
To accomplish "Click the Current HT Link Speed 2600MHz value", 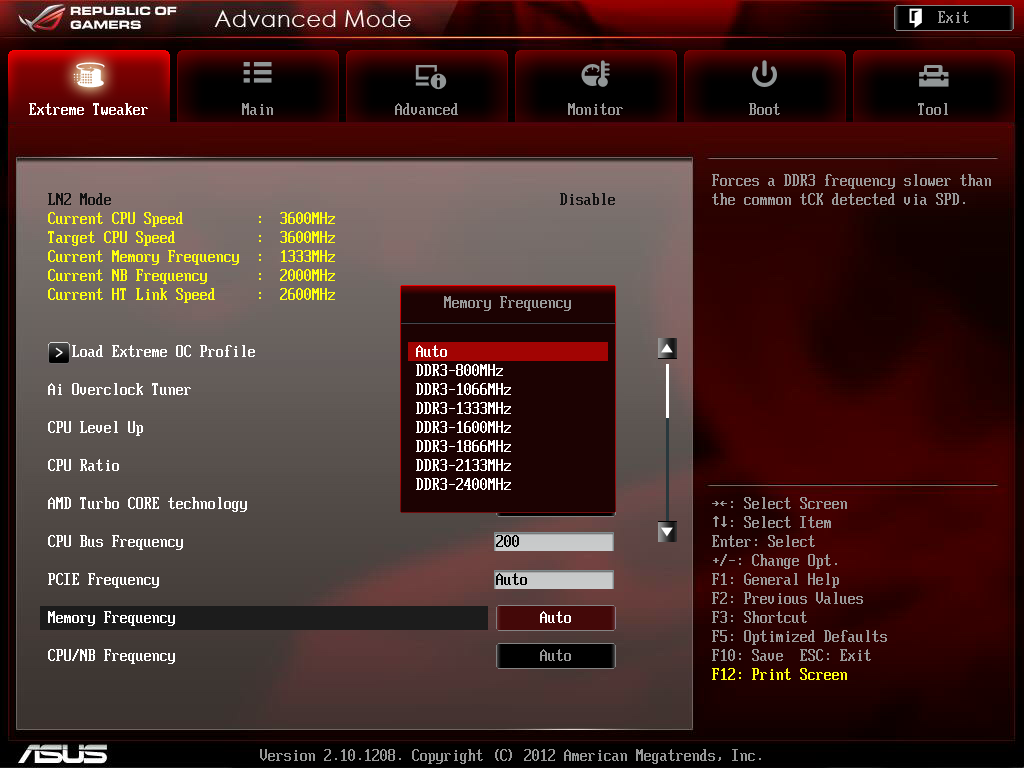I will (307, 294).
